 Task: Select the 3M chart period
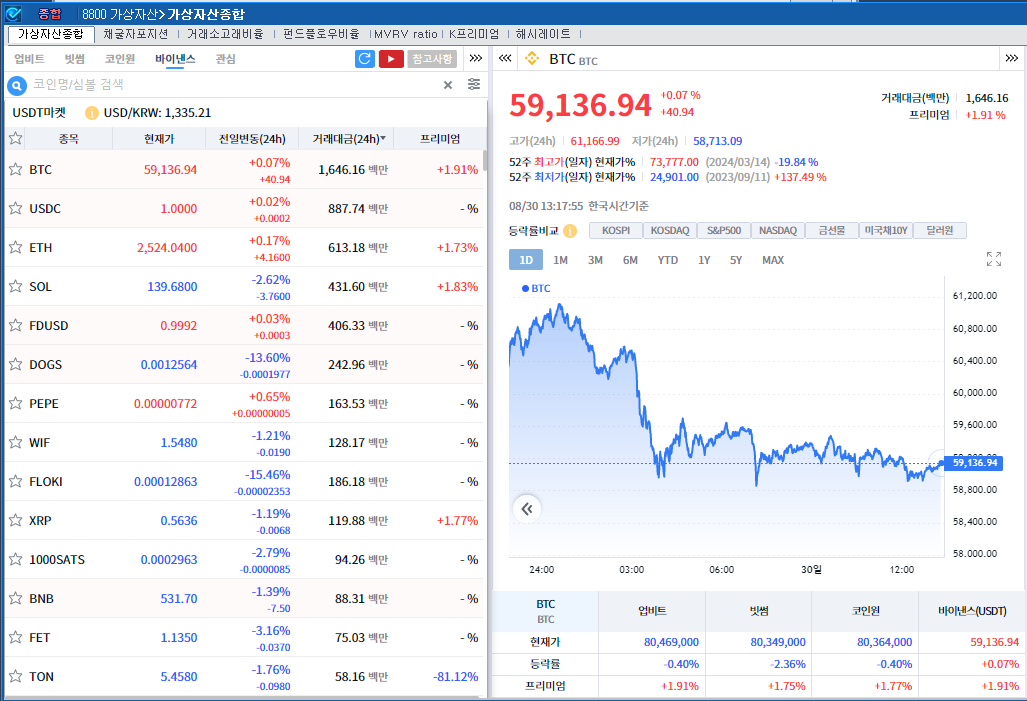pos(595,260)
